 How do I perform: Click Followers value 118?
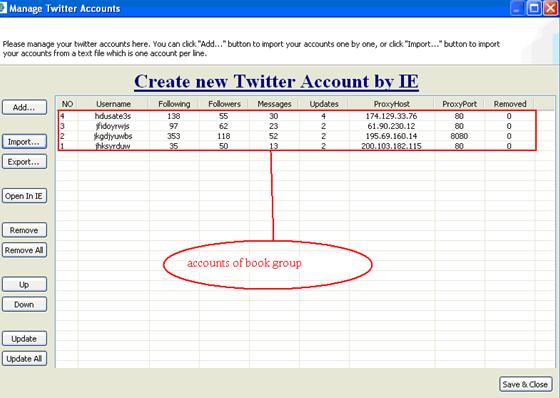tap(224, 136)
